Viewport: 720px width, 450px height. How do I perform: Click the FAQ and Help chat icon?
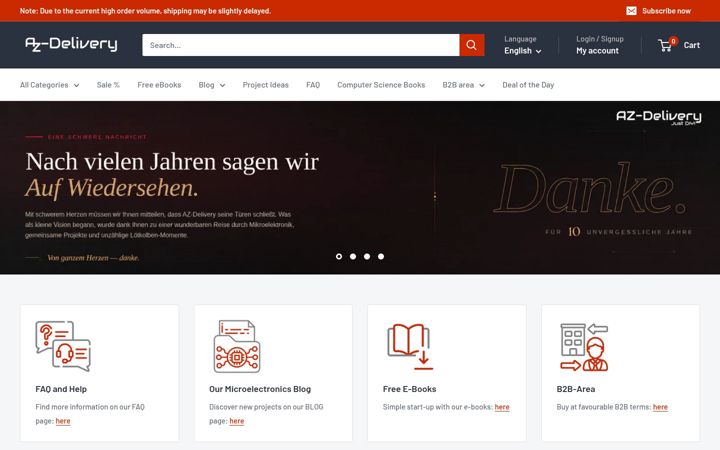point(63,346)
